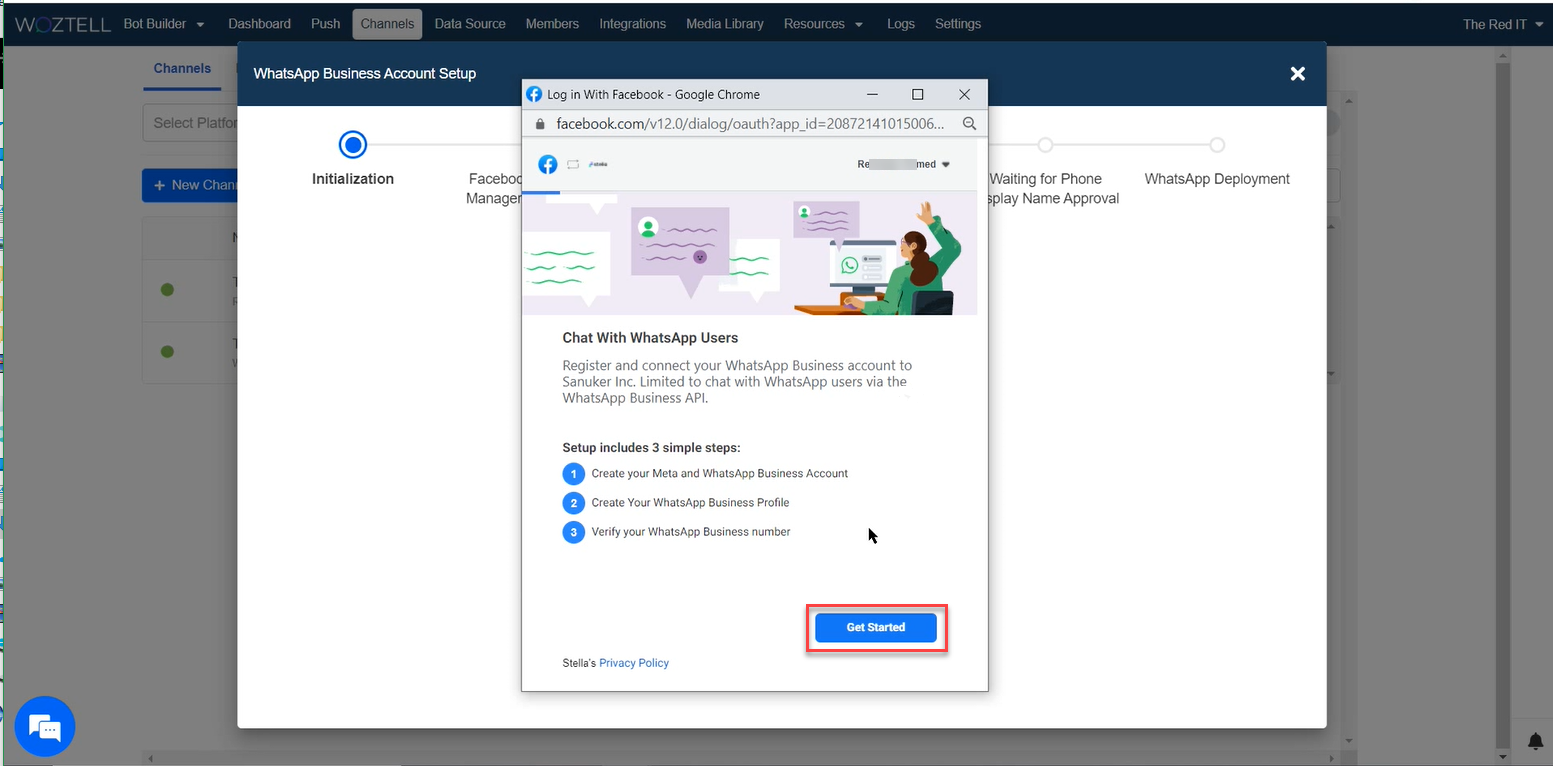Click the New Channel button
This screenshot has height=766, width=1553.
[x=190, y=185]
